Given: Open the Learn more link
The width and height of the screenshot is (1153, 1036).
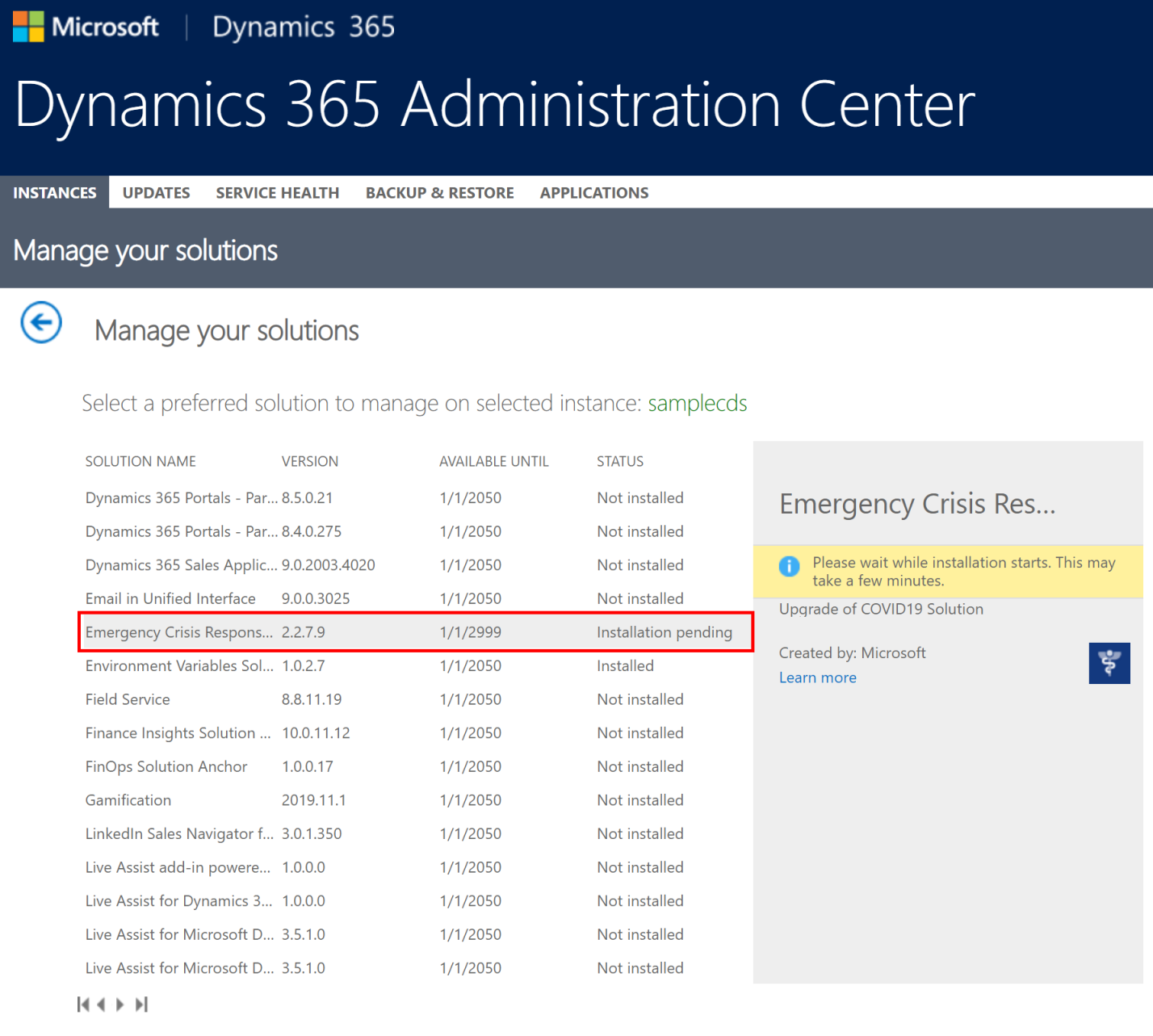Looking at the screenshot, I should (x=818, y=677).
